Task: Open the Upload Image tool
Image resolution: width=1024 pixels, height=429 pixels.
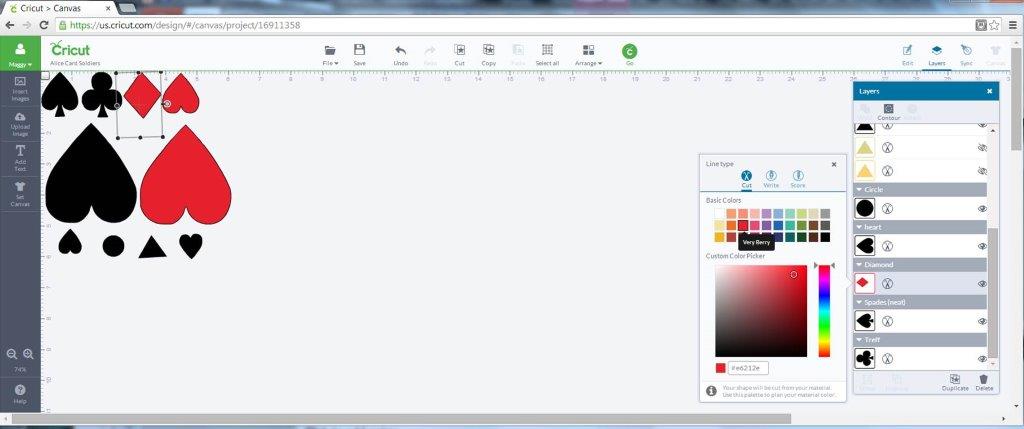Action: click(20, 124)
